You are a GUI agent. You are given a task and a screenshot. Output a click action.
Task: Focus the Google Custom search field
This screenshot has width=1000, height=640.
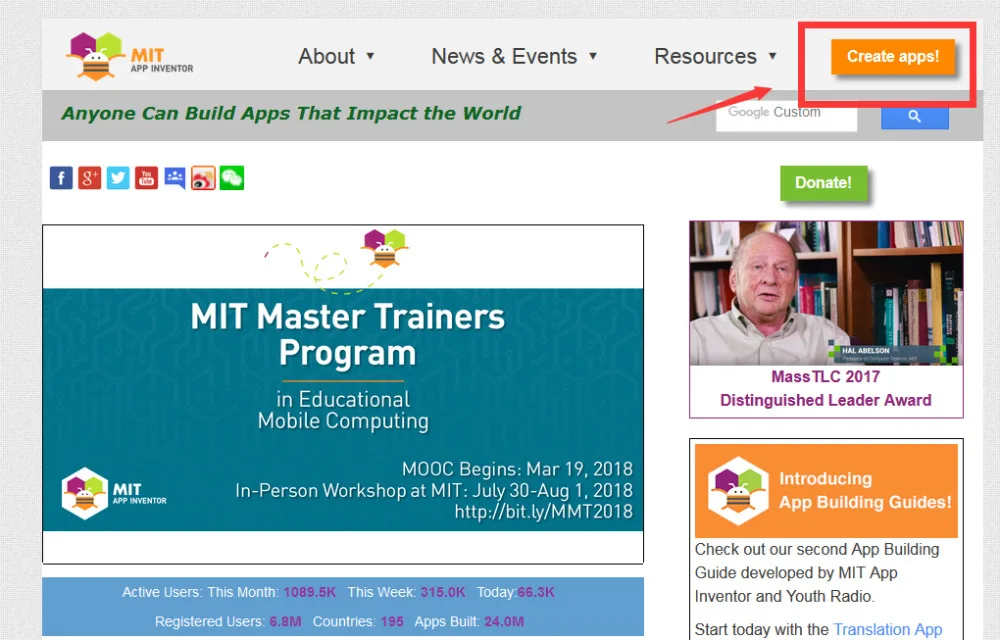(786, 116)
